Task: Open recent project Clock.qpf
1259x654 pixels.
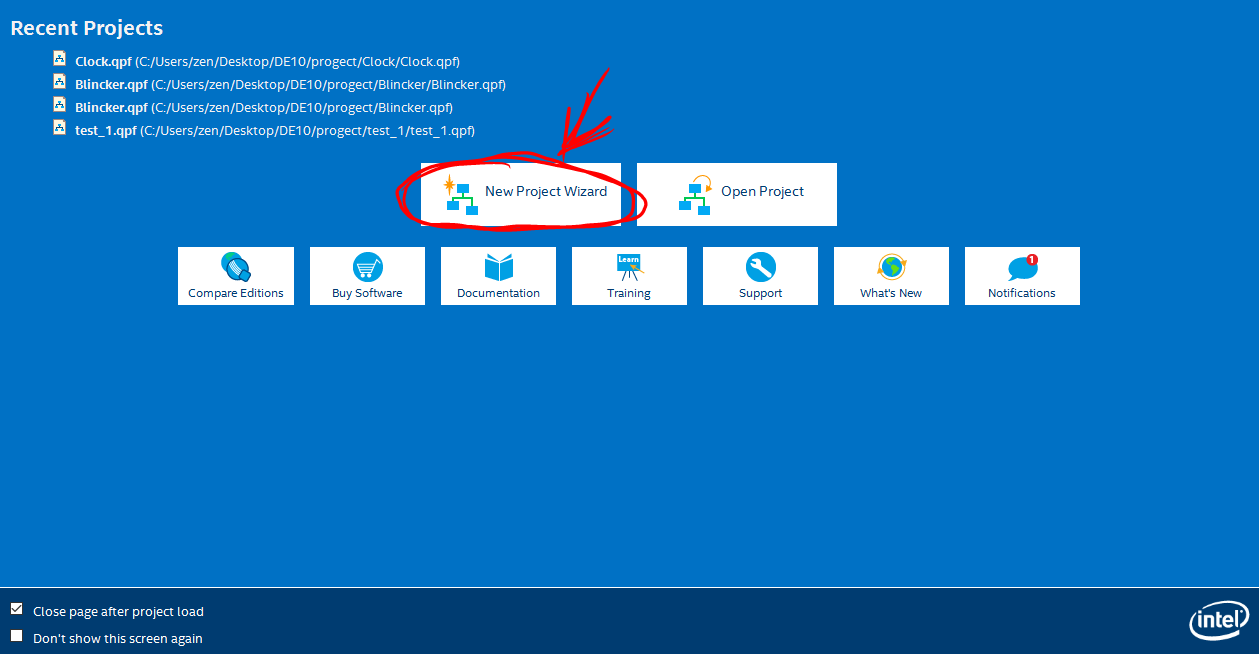Action: tap(267, 61)
